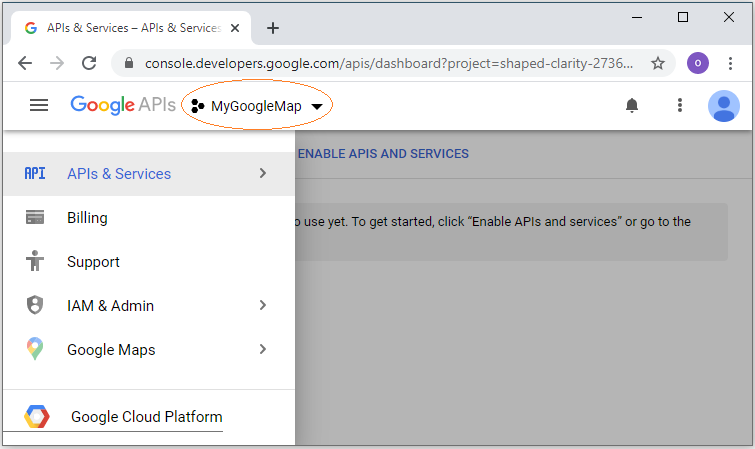The height and width of the screenshot is (449, 755).
Task: Open the MyGoogleMap project selector dropdown
Action: (257, 106)
